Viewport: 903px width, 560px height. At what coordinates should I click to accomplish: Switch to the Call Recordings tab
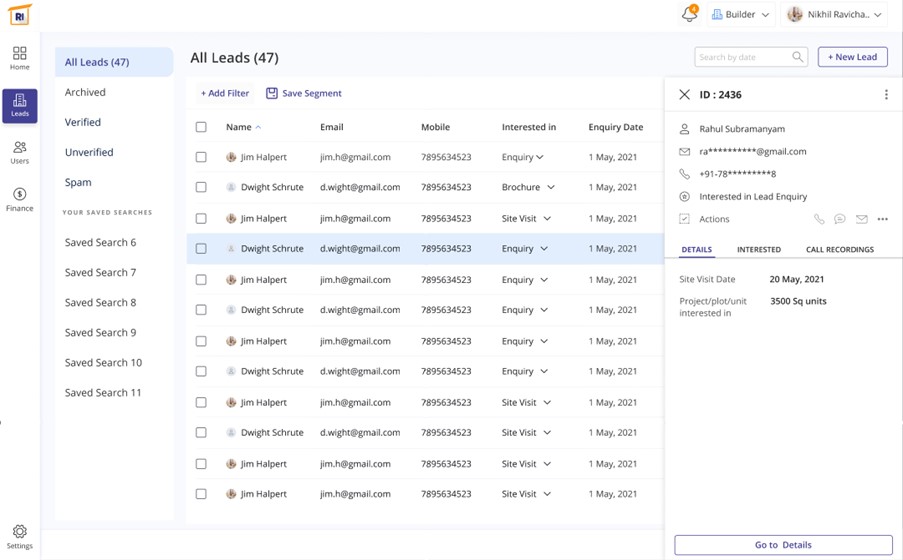(x=839, y=249)
